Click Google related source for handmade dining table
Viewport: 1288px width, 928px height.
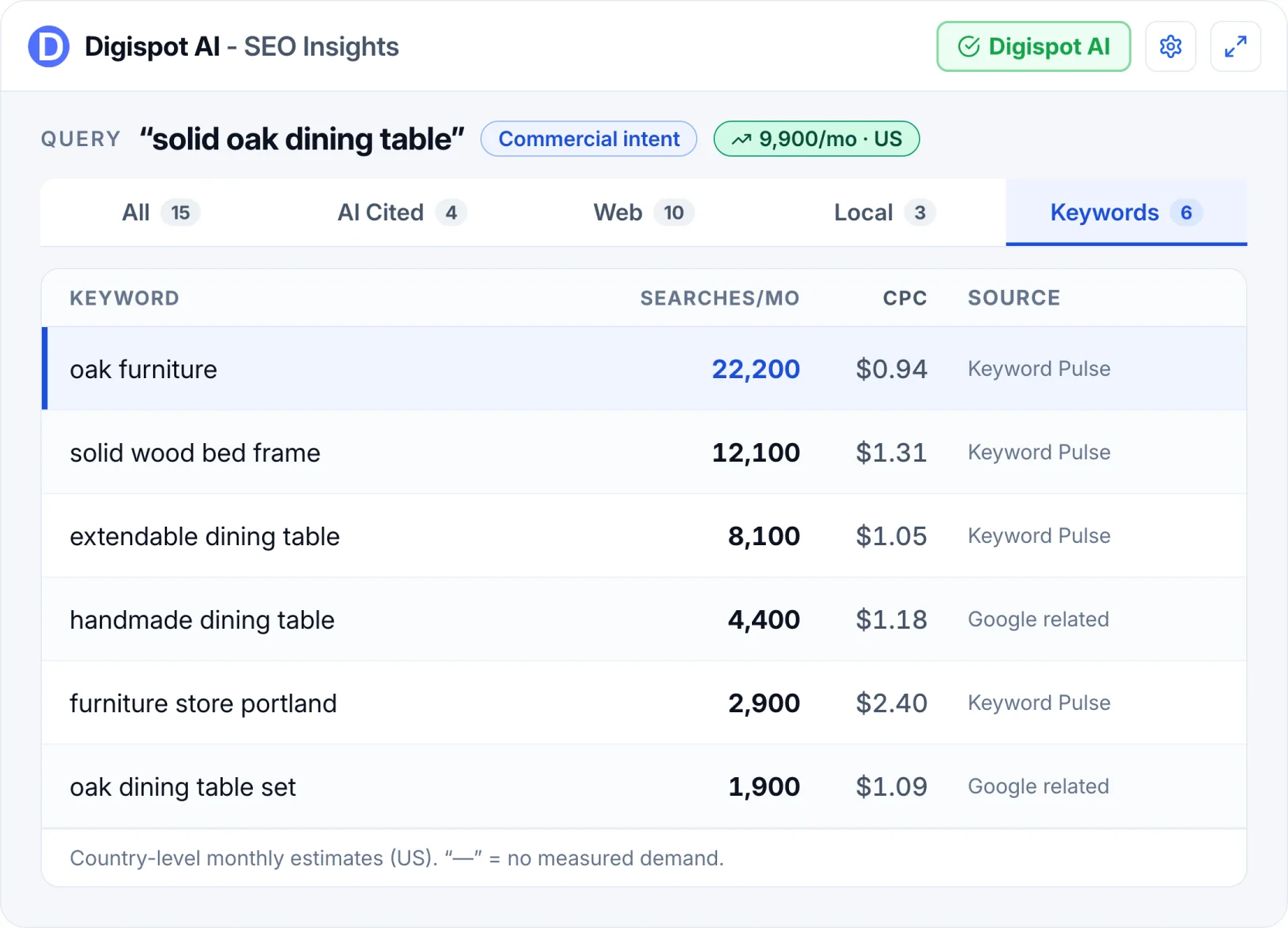tap(1038, 619)
